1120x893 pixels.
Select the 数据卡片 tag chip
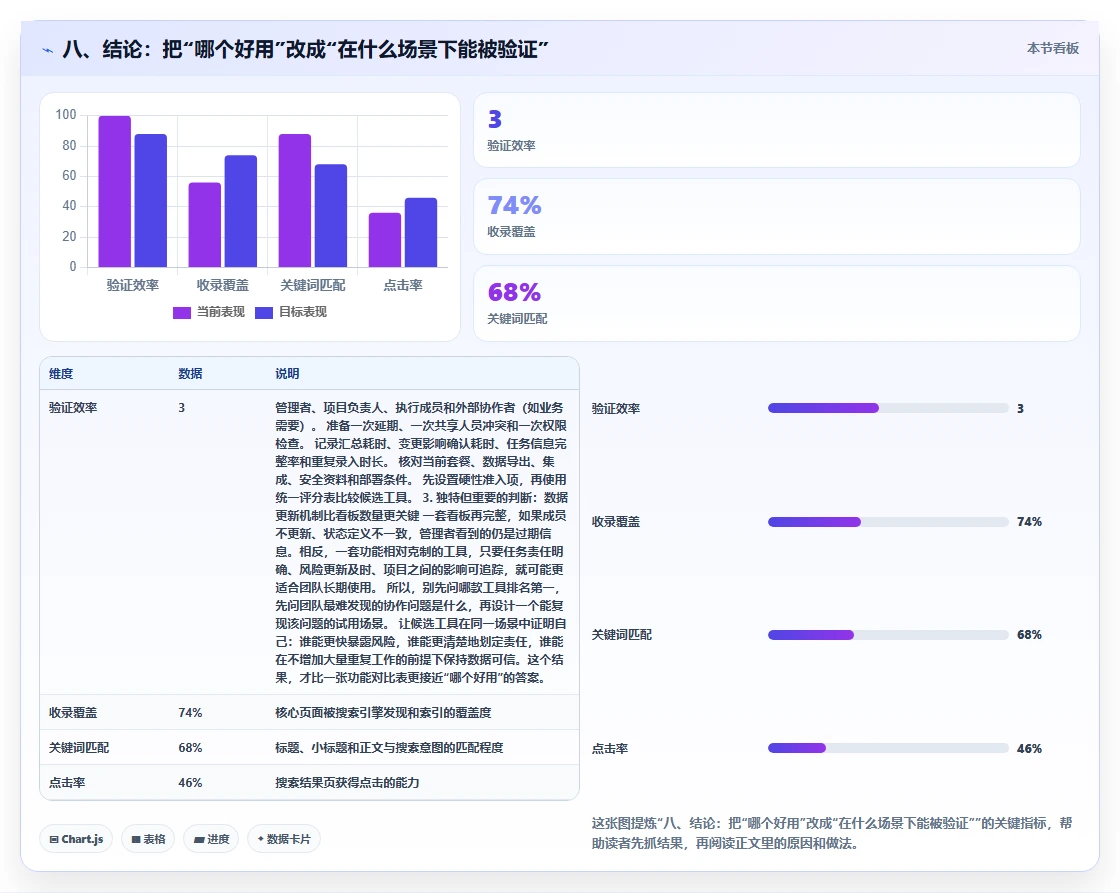pos(284,839)
